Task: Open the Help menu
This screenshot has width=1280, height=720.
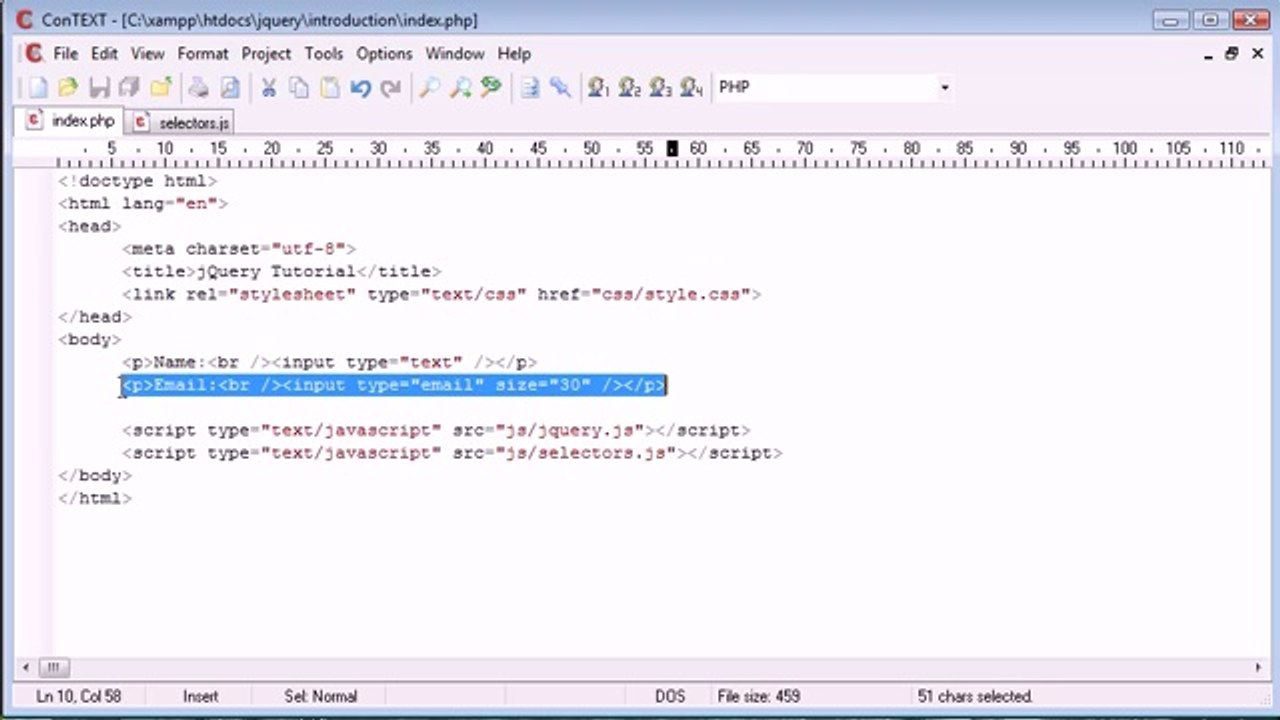Action: click(x=514, y=54)
